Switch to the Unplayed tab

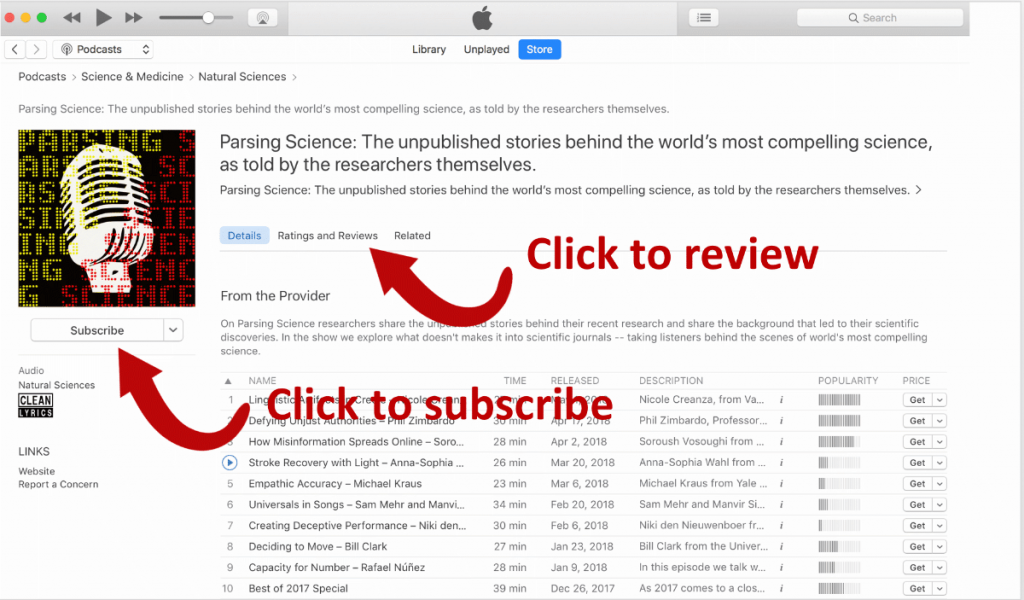486,49
